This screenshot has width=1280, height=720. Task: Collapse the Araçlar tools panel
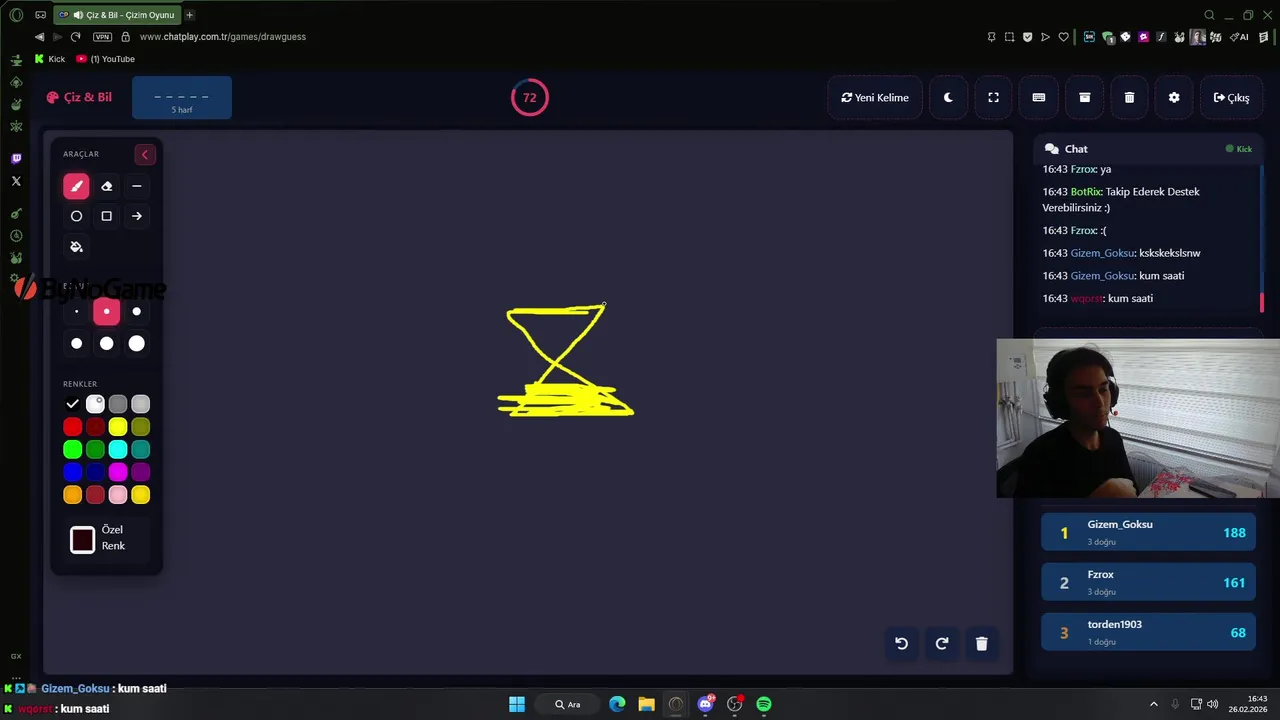[145, 154]
